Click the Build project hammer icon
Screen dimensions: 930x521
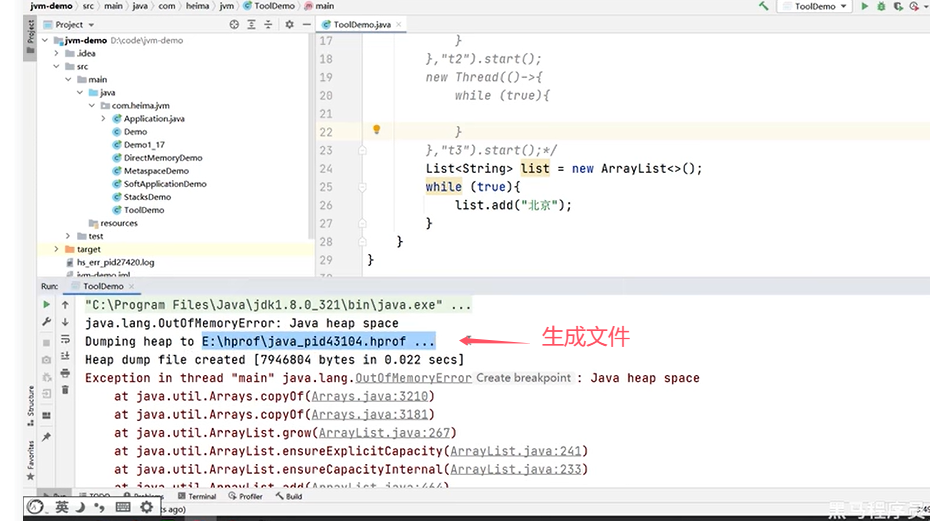tap(763, 6)
